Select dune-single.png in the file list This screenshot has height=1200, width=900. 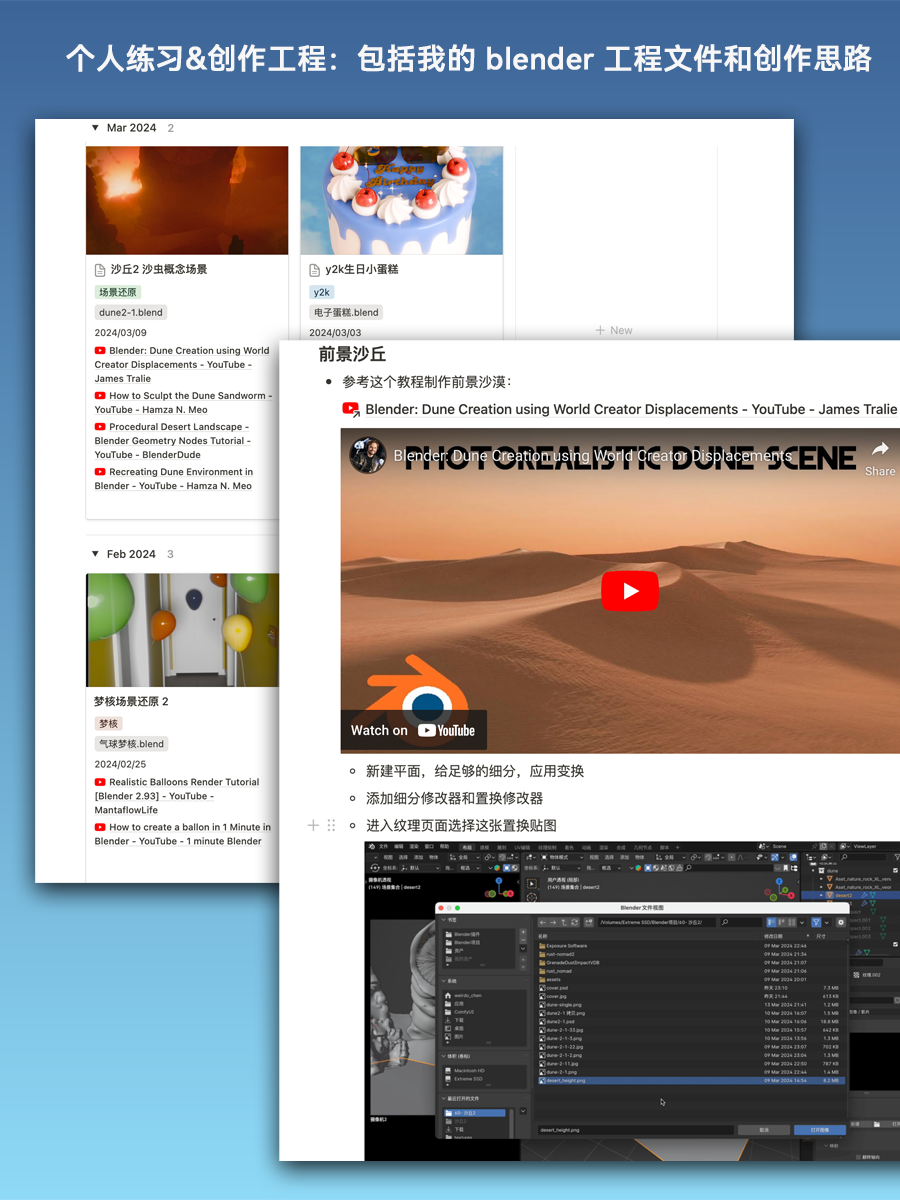[x=690, y=1004]
